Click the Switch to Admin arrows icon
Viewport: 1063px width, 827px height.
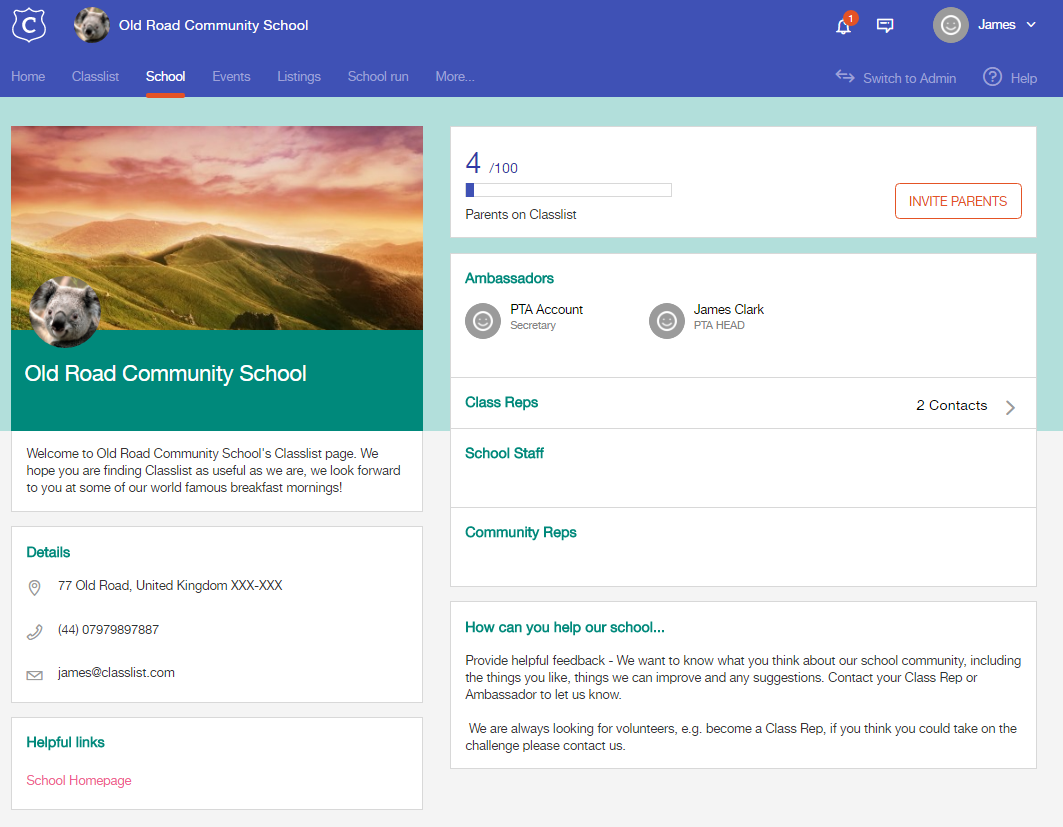(x=845, y=76)
